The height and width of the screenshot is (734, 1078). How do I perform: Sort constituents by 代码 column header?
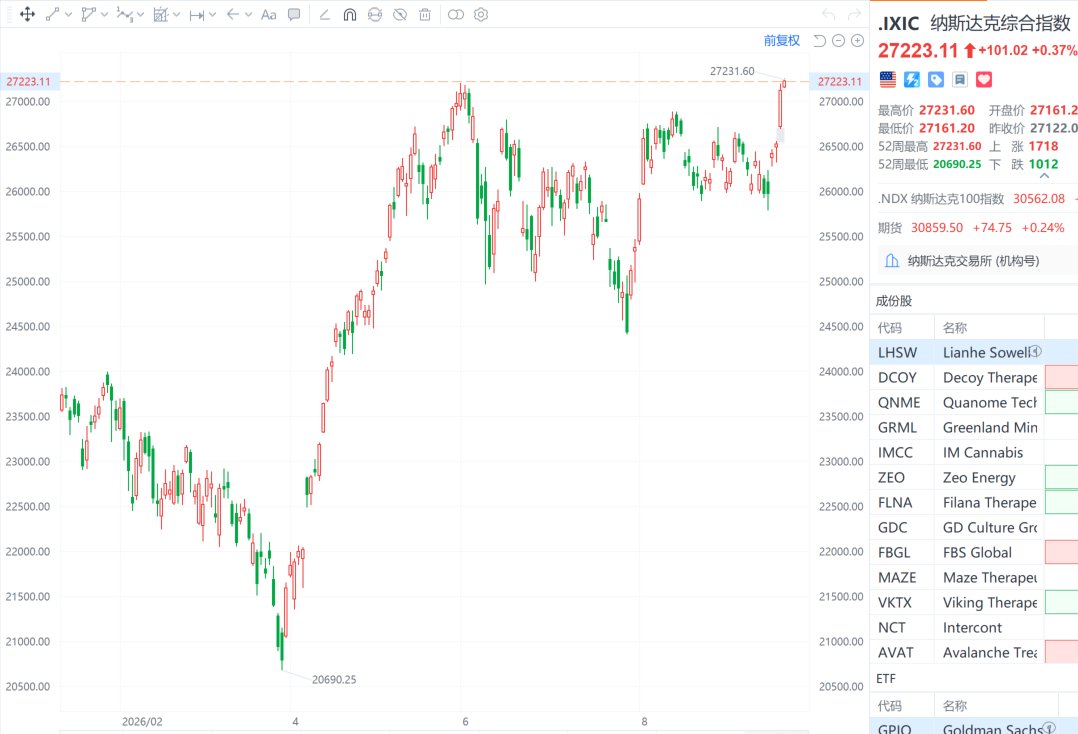point(890,328)
